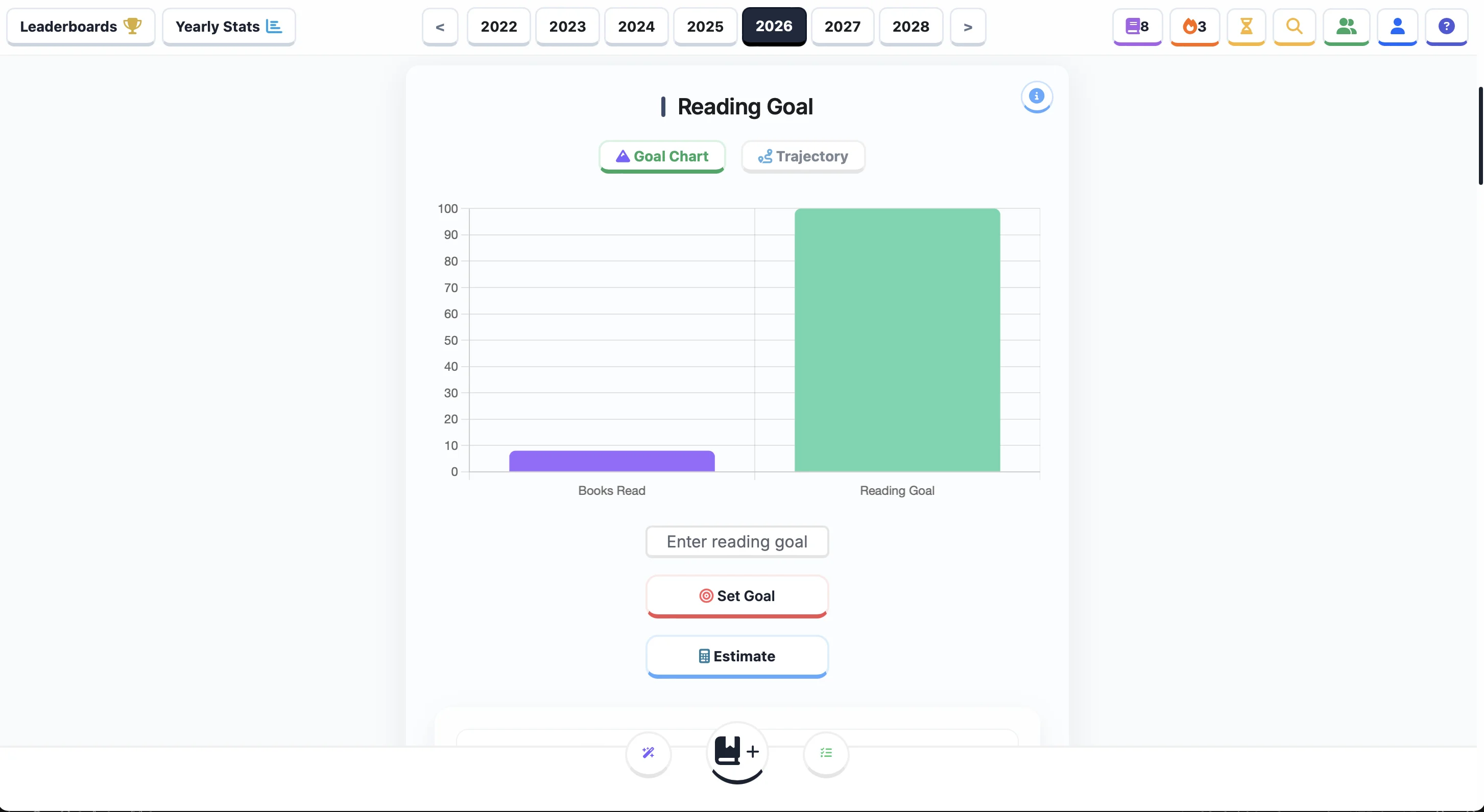1484x812 pixels.
Task: Click the hourglass icon in header
Action: coord(1246,27)
